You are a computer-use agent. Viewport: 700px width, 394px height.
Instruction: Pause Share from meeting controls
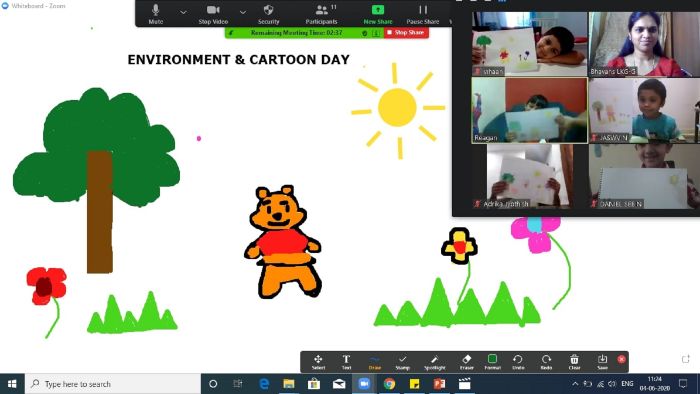[423, 14]
